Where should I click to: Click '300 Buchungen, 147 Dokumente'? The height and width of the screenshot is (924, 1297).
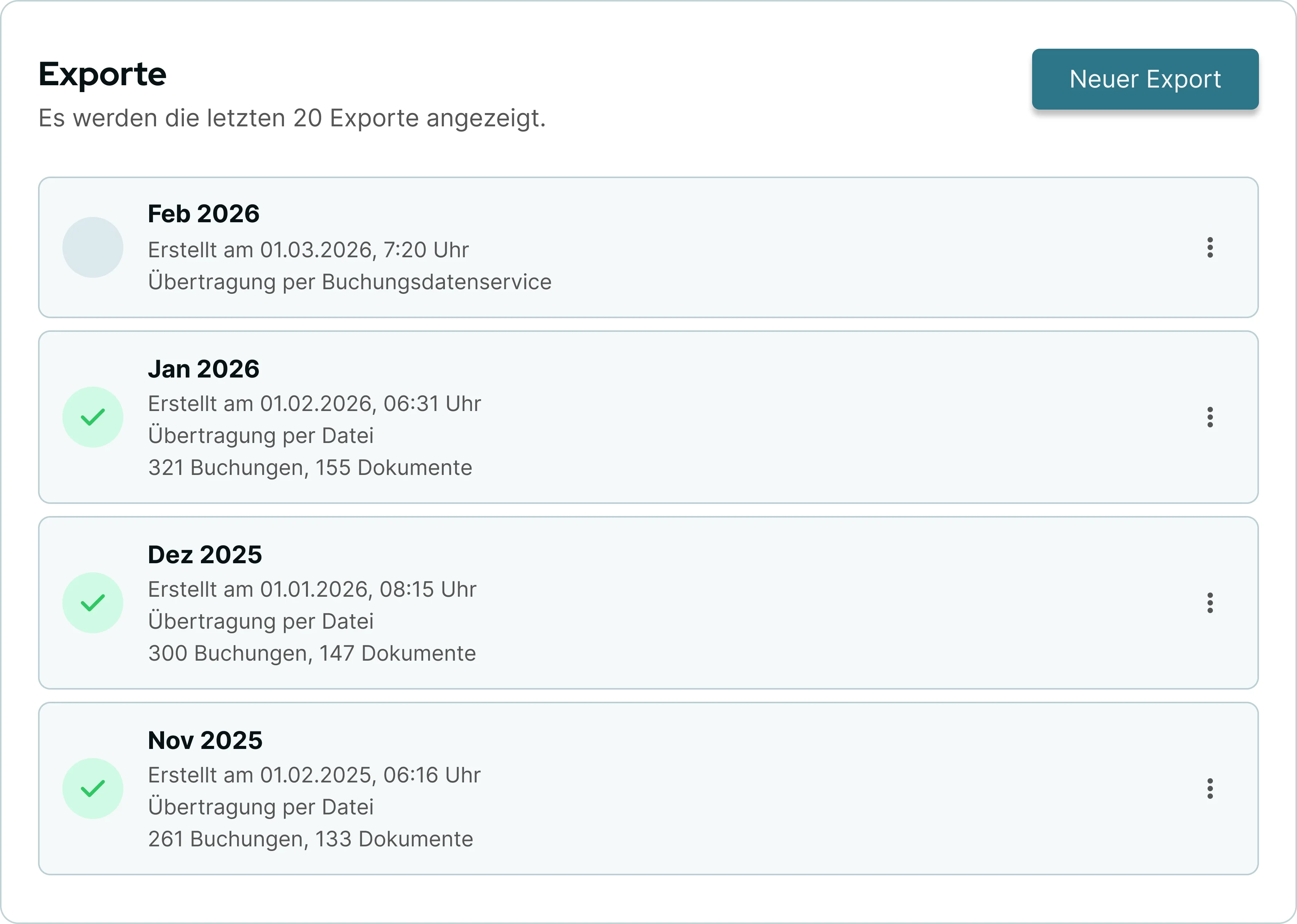point(312,653)
